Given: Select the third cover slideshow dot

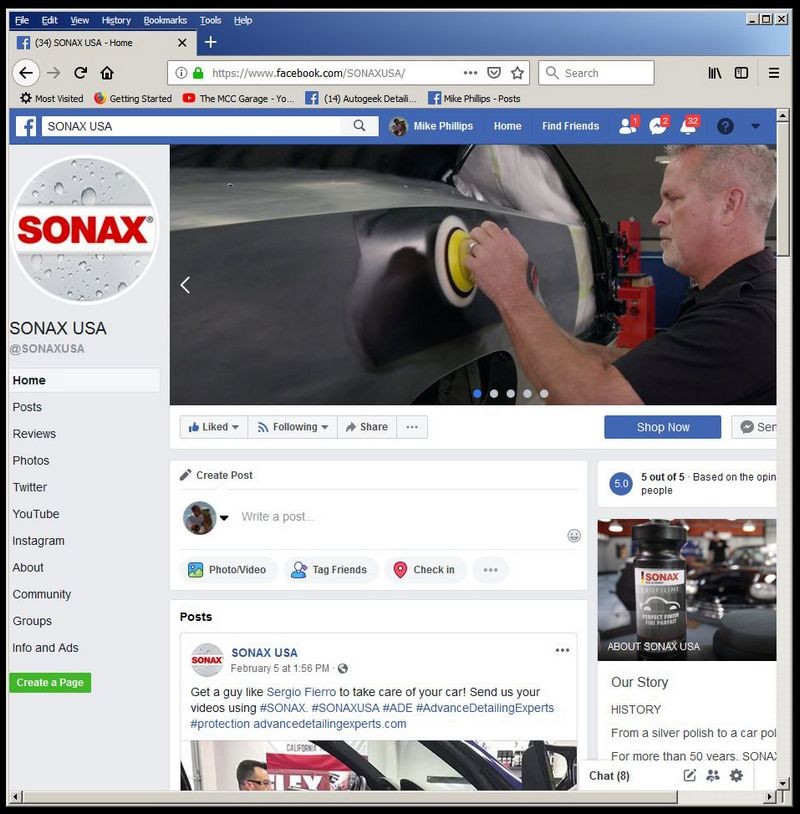Looking at the screenshot, I should tap(511, 394).
